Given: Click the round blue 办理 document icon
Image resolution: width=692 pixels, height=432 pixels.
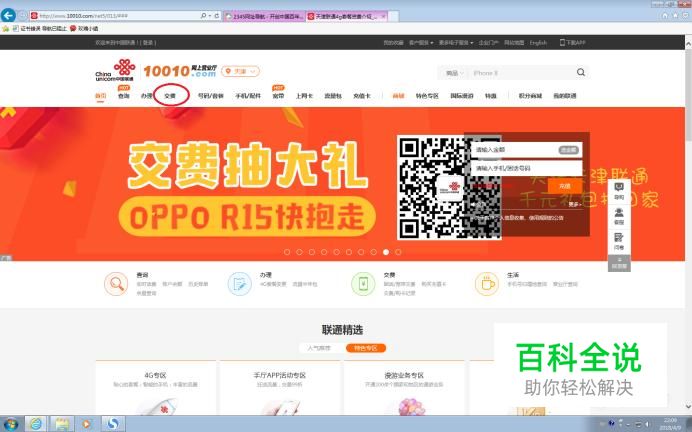Looking at the screenshot, I should (x=239, y=284).
